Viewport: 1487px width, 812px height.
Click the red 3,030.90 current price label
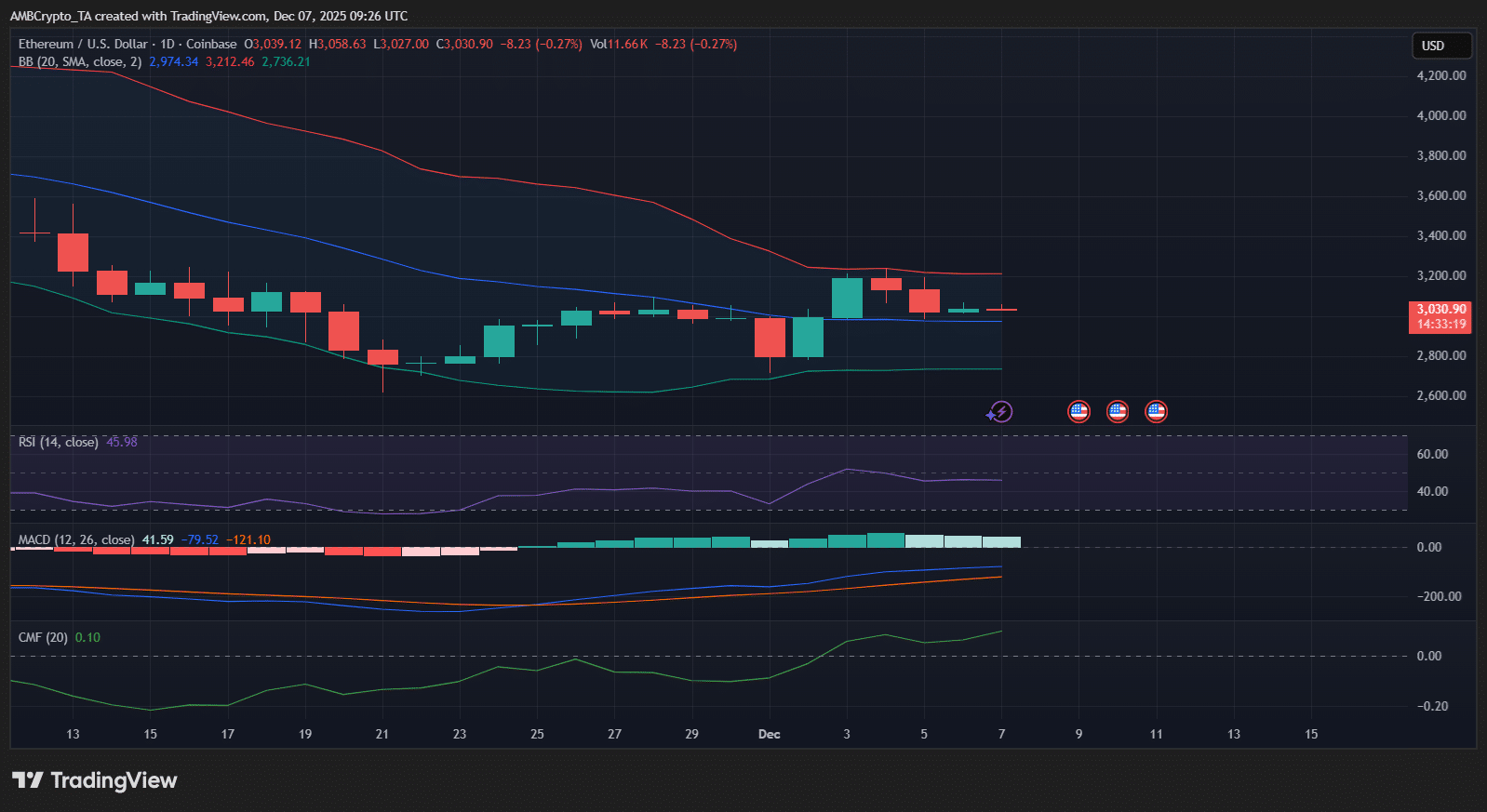click(1440, 309)
